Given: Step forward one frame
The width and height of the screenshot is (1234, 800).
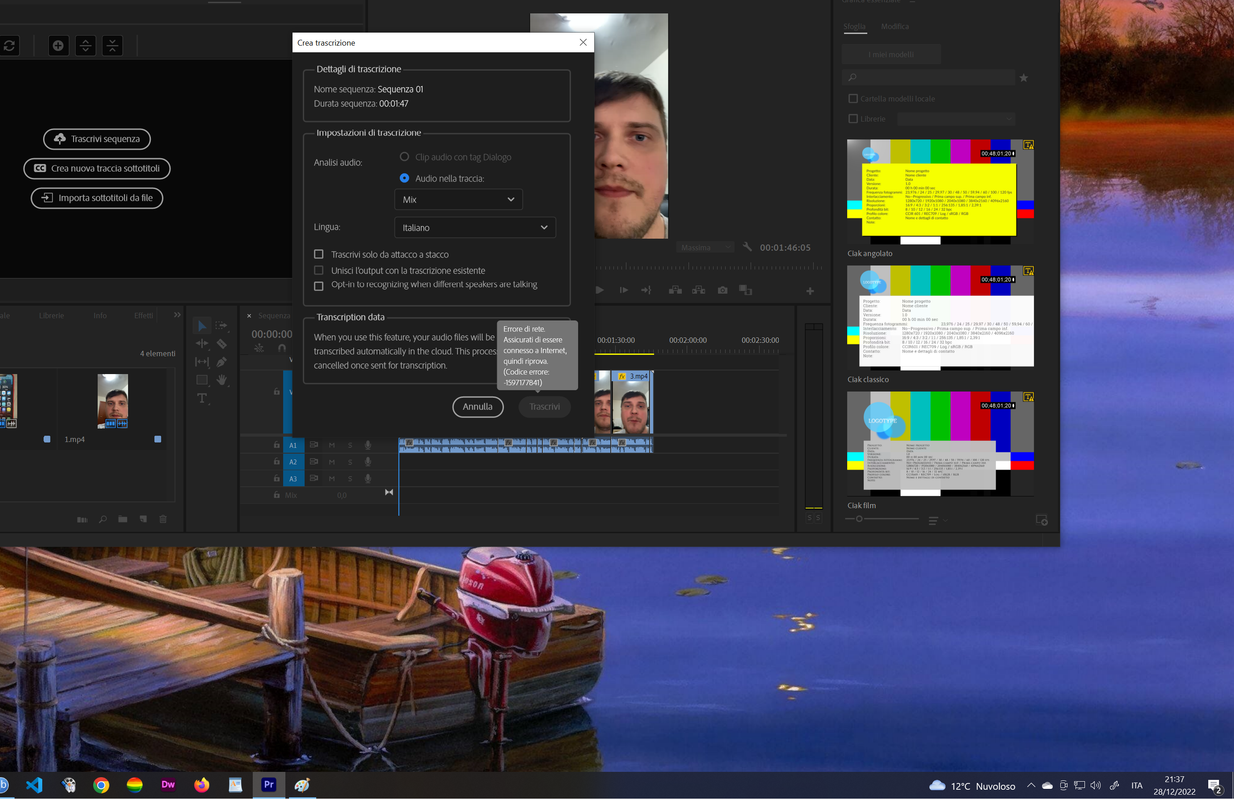Looking at the screenshot, I should (x=623, y=290).
